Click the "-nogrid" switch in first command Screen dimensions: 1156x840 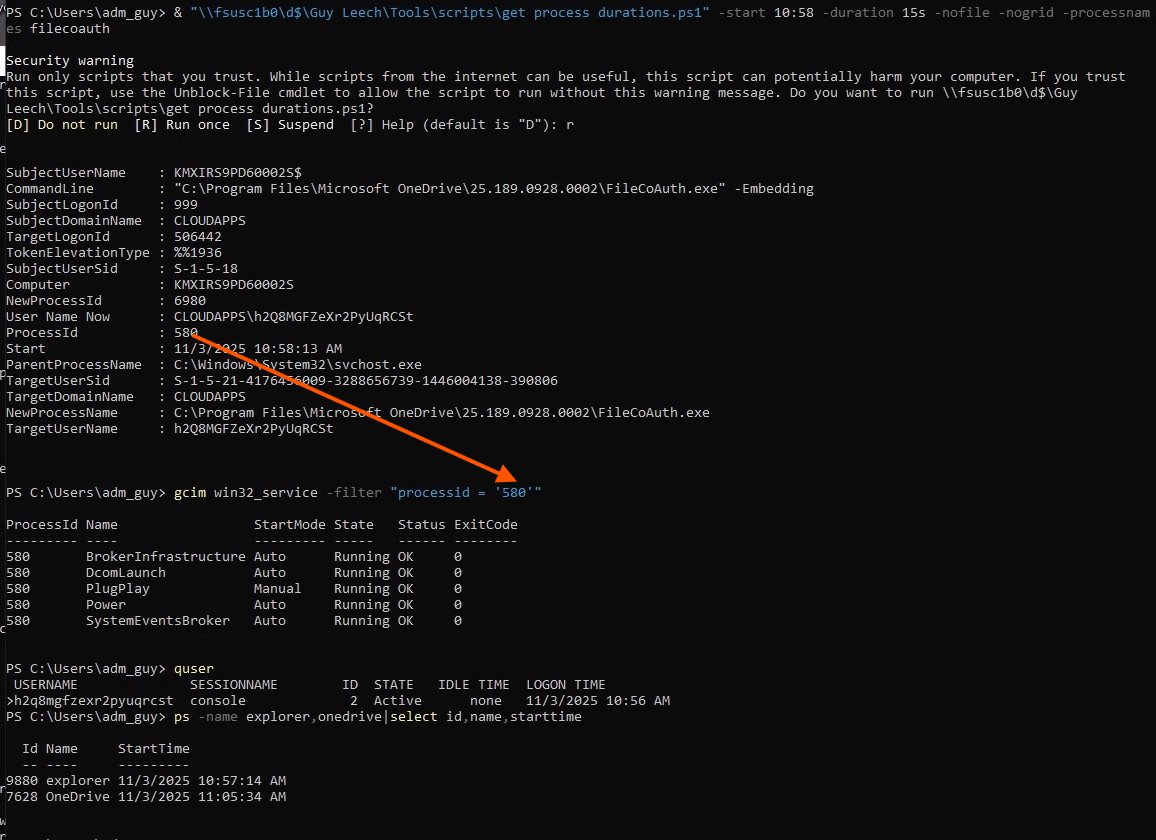coord(1026,13)
